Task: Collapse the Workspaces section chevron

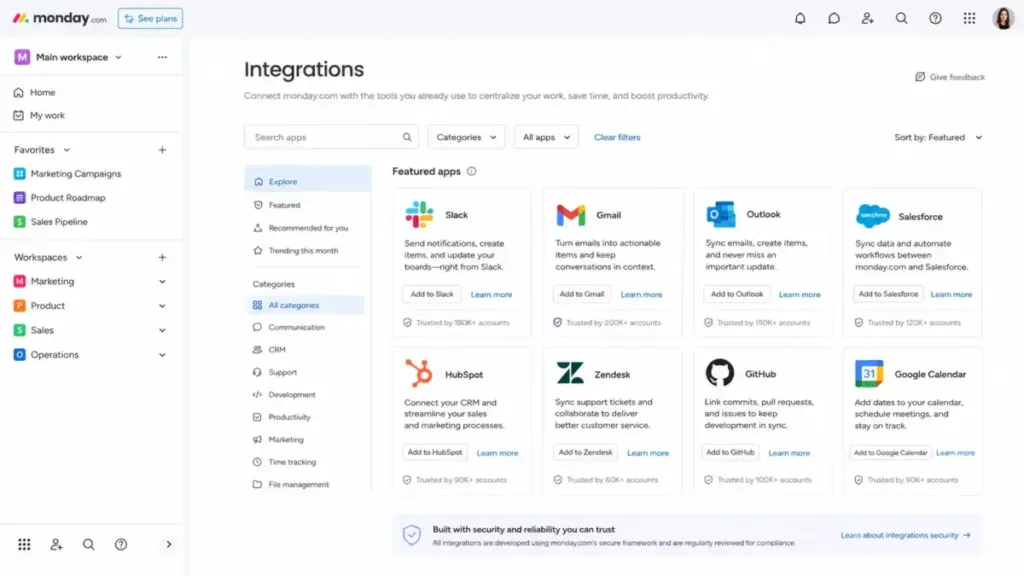Action: tap(79, 257)
